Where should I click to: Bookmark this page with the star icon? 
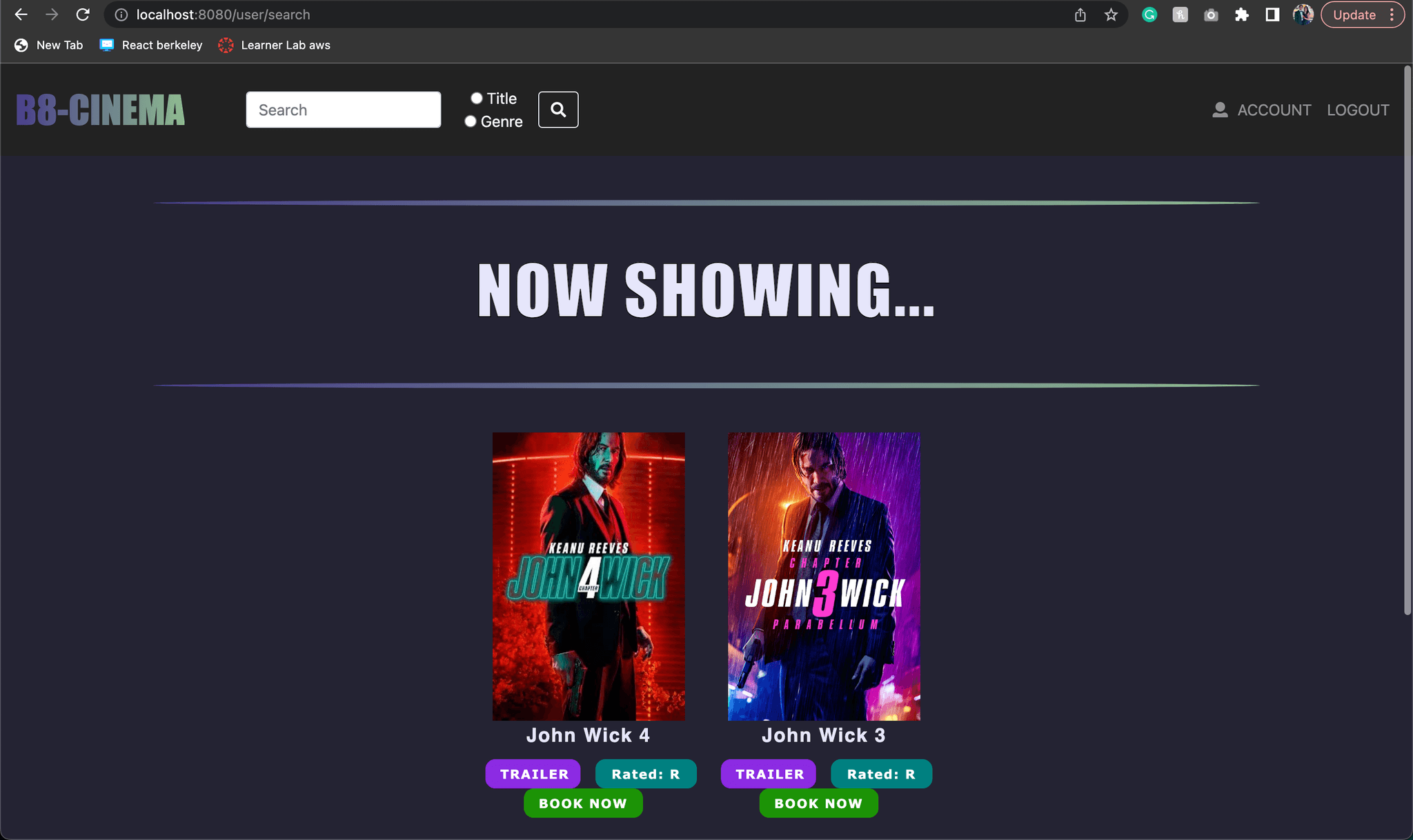[1111, 14]
